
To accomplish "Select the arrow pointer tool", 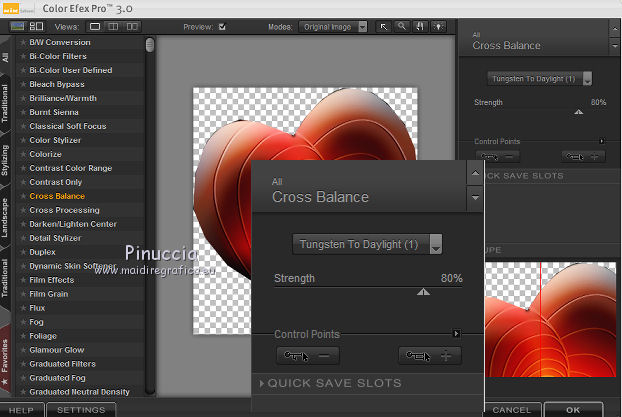I will (x=383, y=27).
